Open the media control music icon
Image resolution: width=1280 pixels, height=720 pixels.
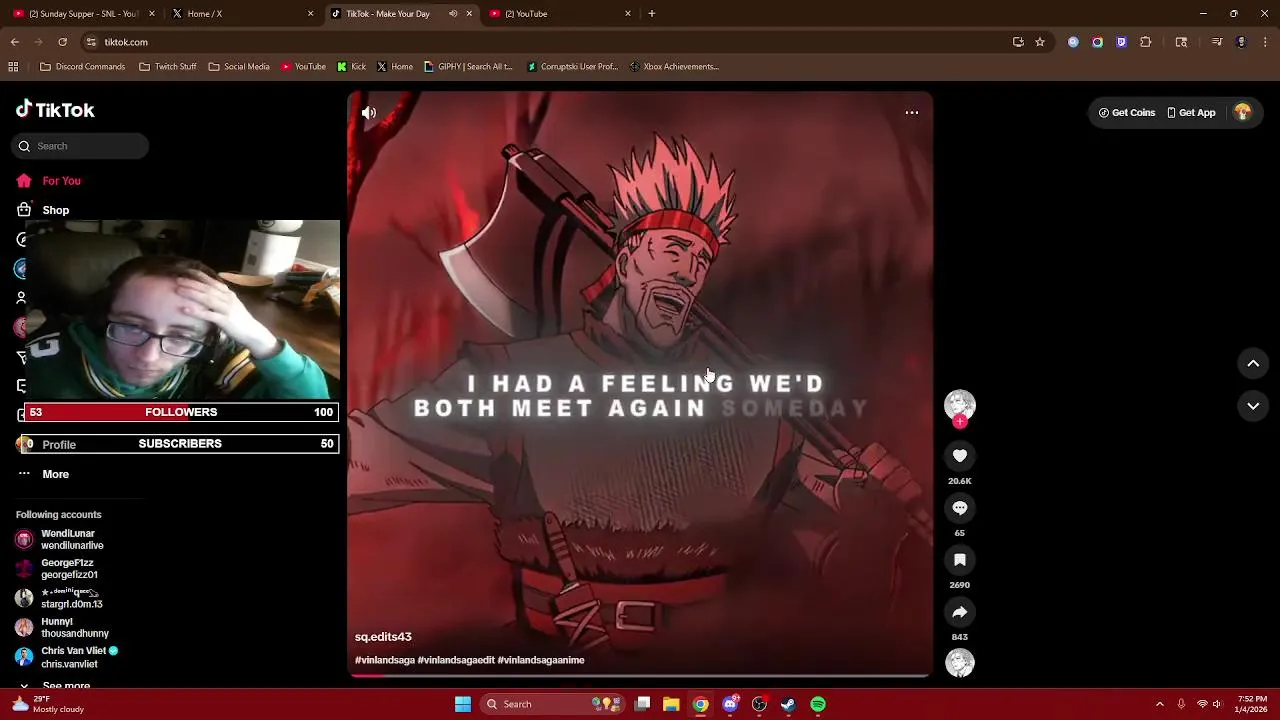click(1217, 42)
